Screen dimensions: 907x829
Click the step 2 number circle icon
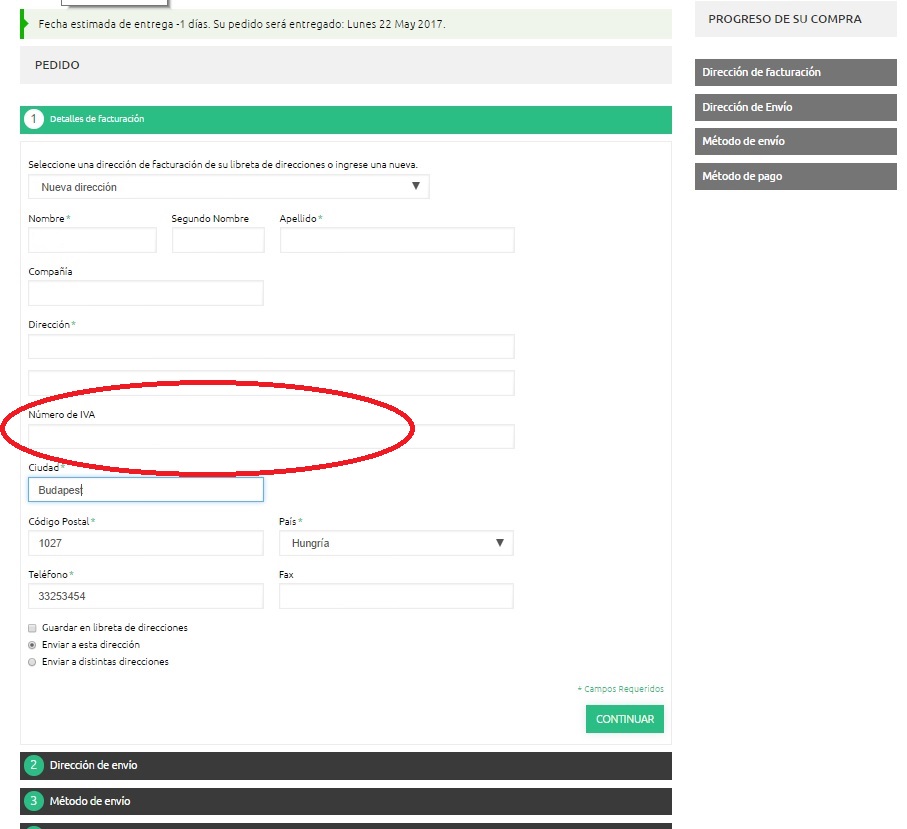tap(34, 766)
